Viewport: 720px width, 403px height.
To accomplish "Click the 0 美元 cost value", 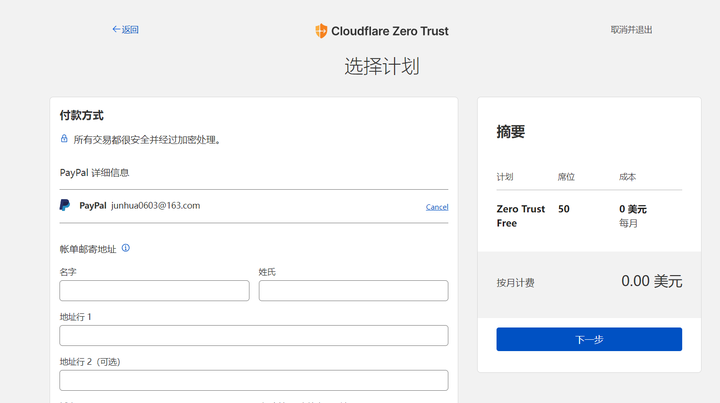I will click(x=633, y=209).
